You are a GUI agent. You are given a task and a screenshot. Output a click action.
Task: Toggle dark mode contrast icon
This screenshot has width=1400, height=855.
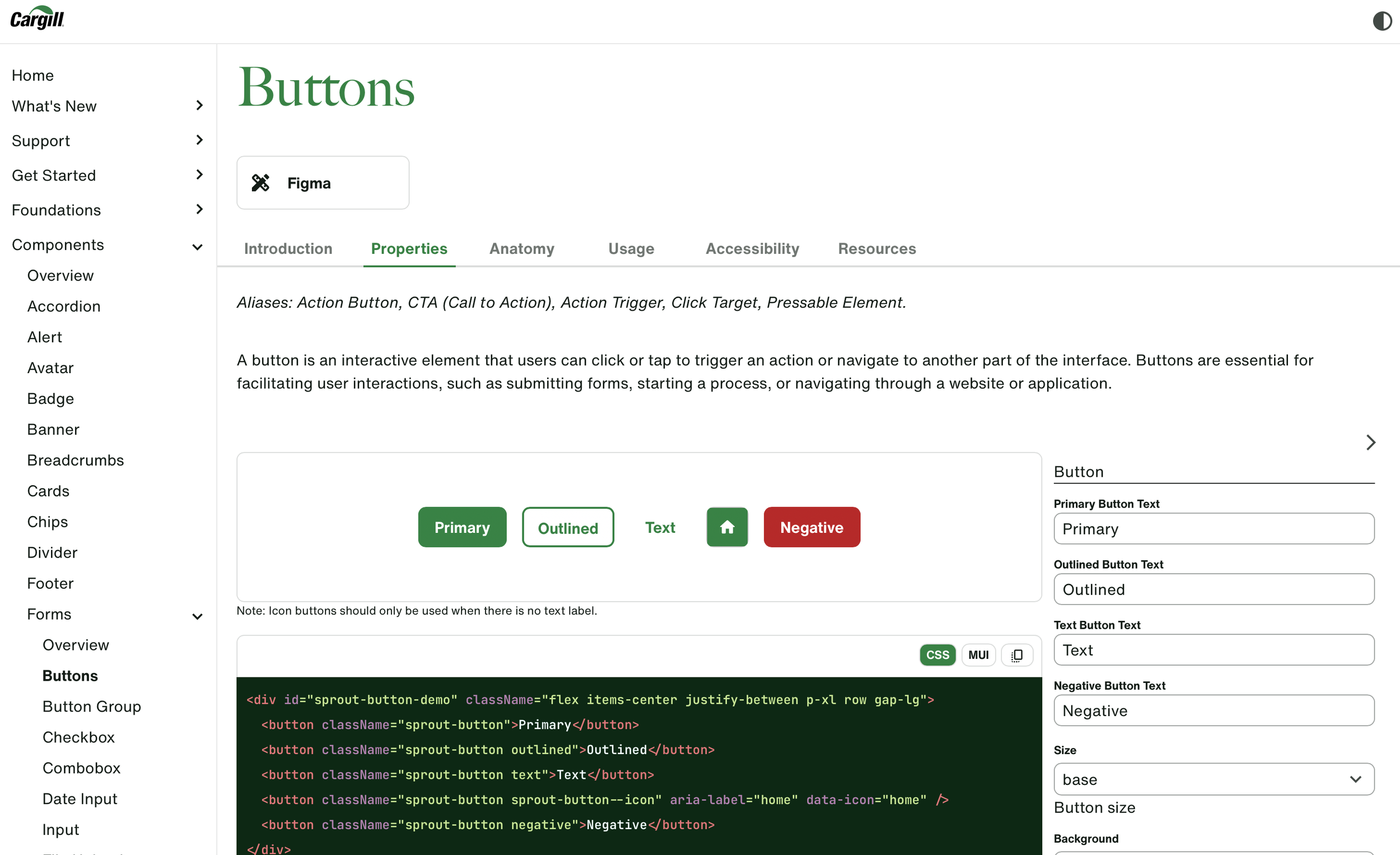[1382, 21]
